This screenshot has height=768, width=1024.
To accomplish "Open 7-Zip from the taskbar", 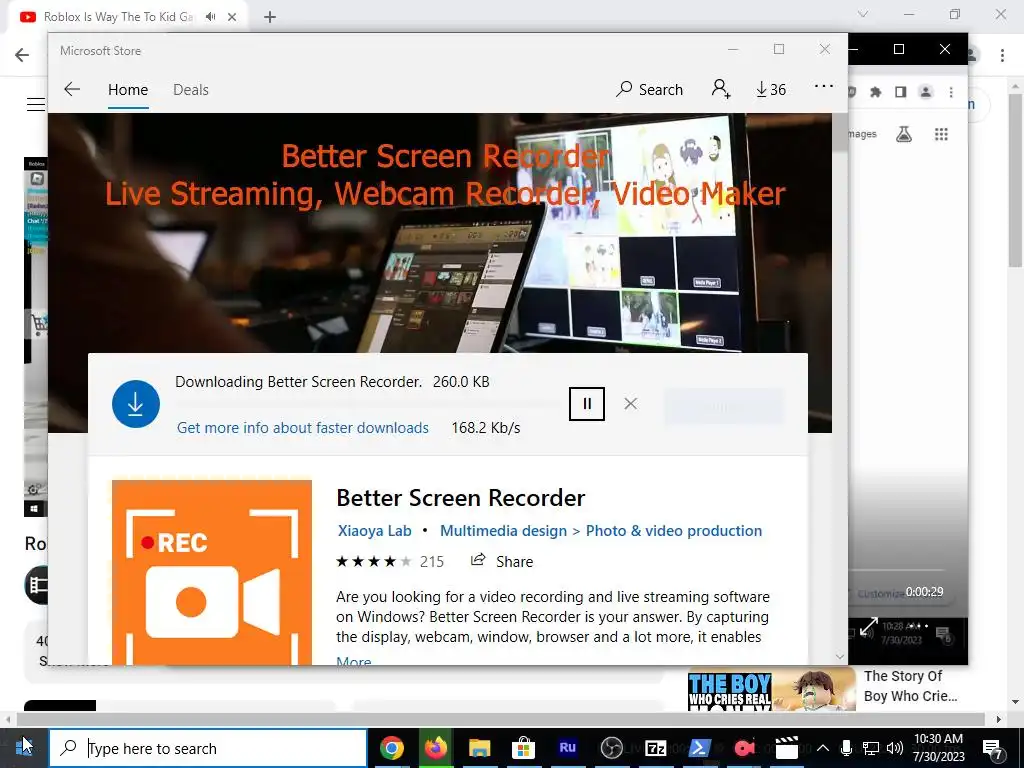I will pyautogui.click(x=655, y=748).
